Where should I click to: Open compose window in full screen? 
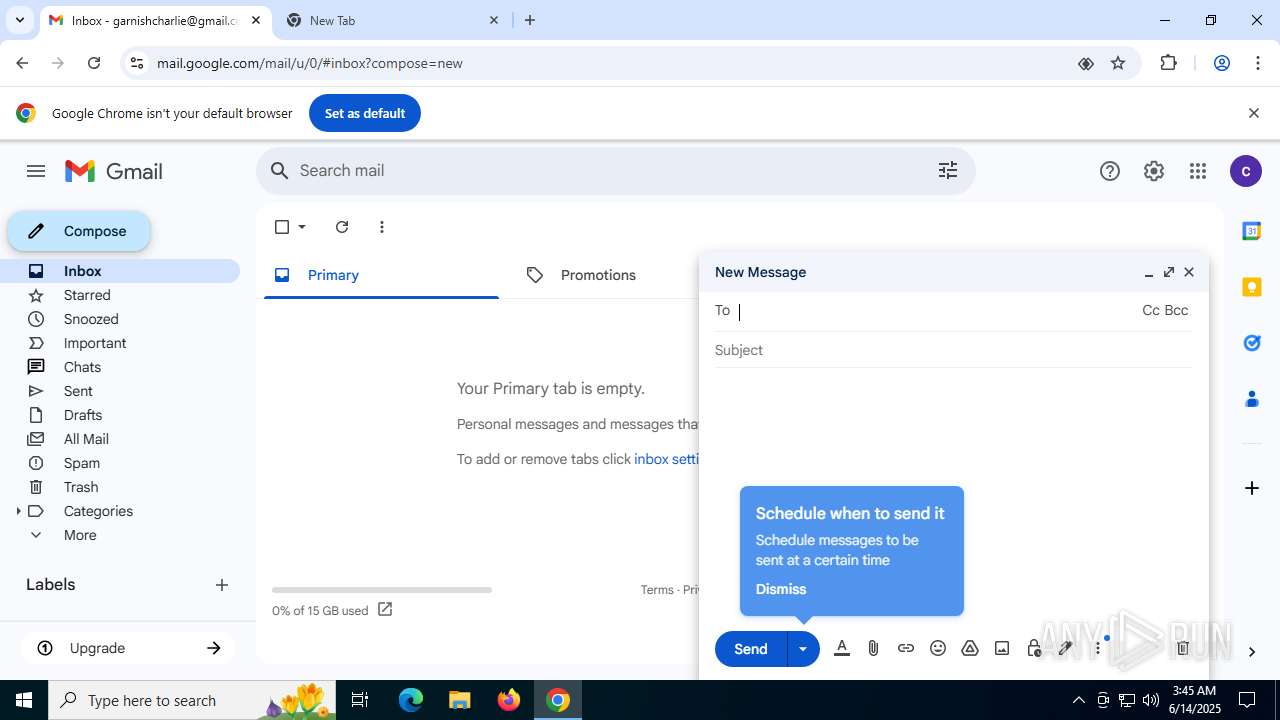point(1169,272)
